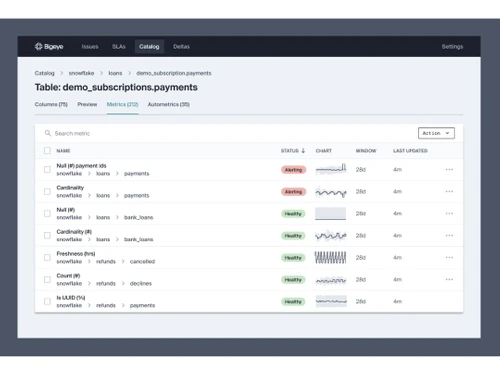Open the Count (#) metric name
Screen dimensions: 500x375
coord(68,276)
